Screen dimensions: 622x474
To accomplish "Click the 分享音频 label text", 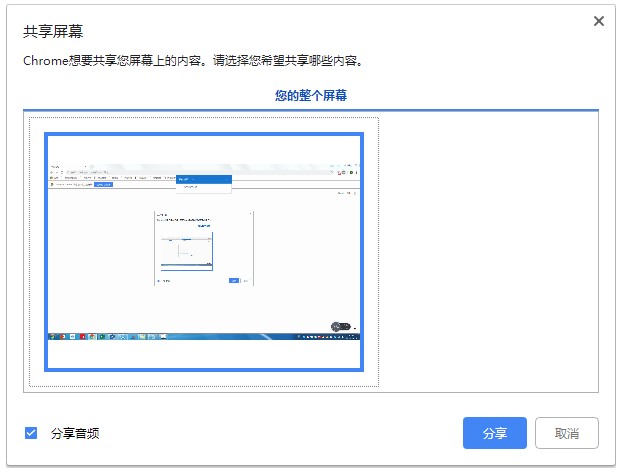I will (x=75, y=433).
